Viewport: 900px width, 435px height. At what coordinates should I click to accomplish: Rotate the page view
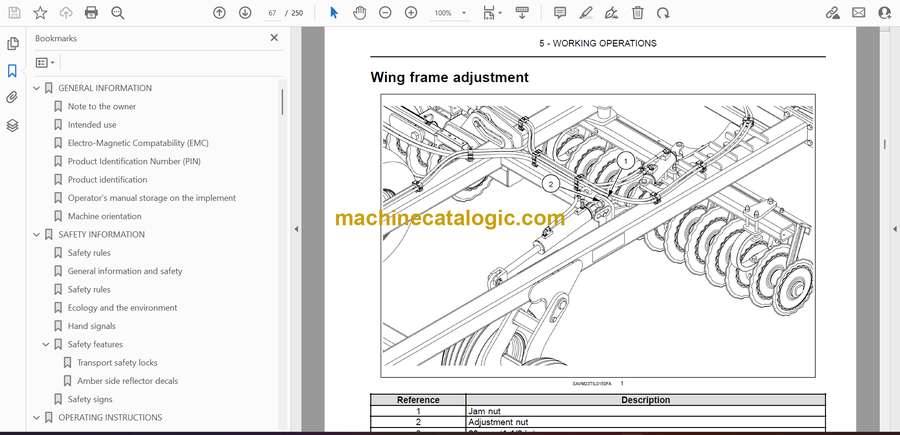[x=663, y=13]
